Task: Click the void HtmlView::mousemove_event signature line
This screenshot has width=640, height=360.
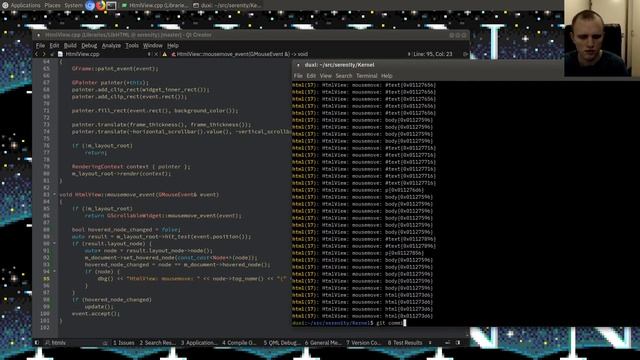Action: click(139, 195)
